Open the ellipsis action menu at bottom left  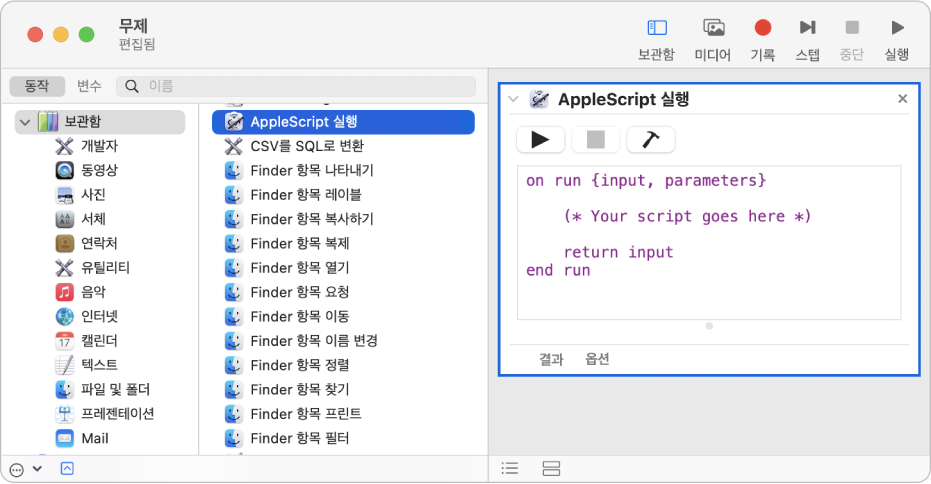26,469
